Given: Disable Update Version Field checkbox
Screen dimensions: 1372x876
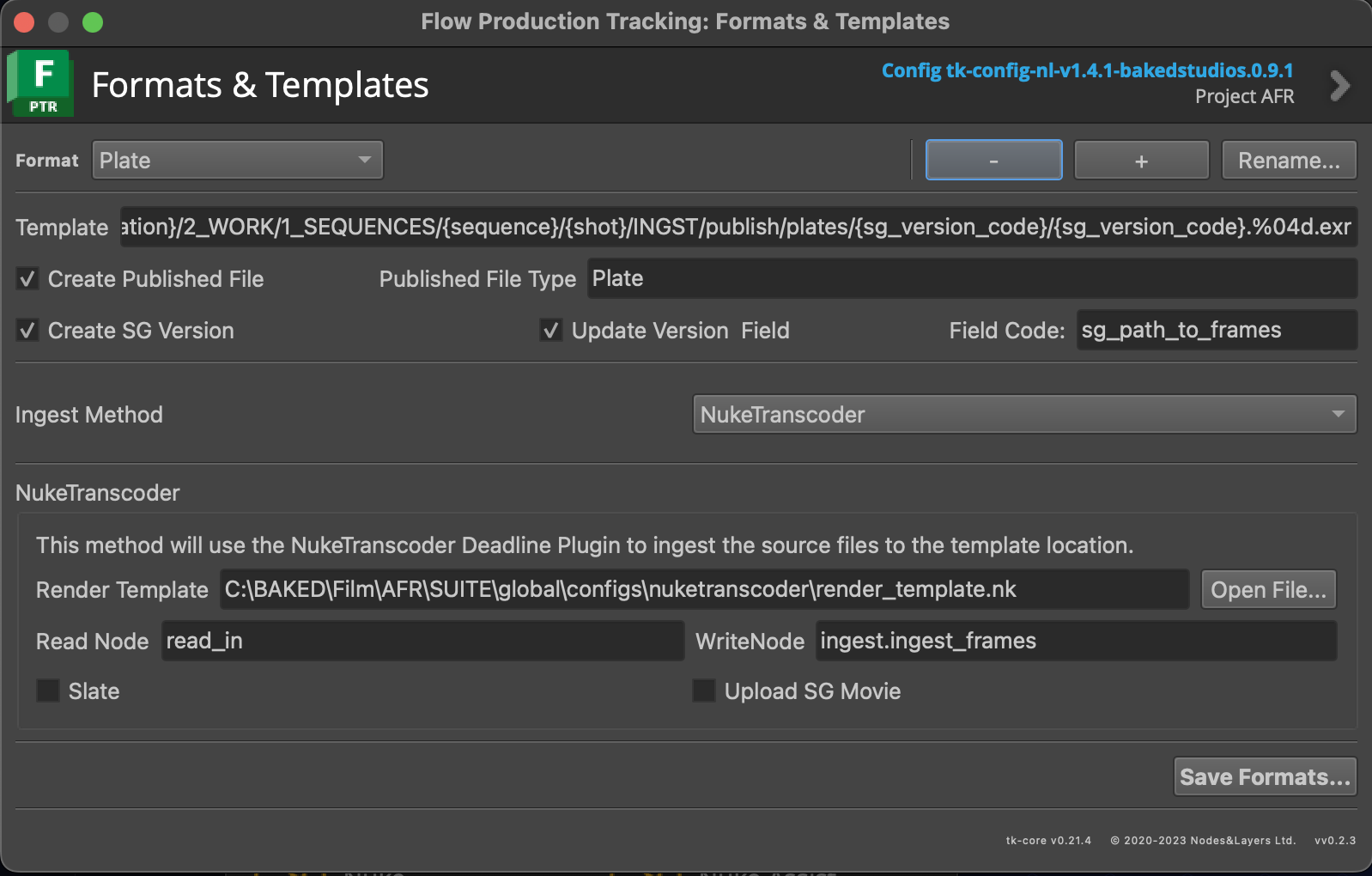Looking at the screenshot, I should tap(551, 331).
